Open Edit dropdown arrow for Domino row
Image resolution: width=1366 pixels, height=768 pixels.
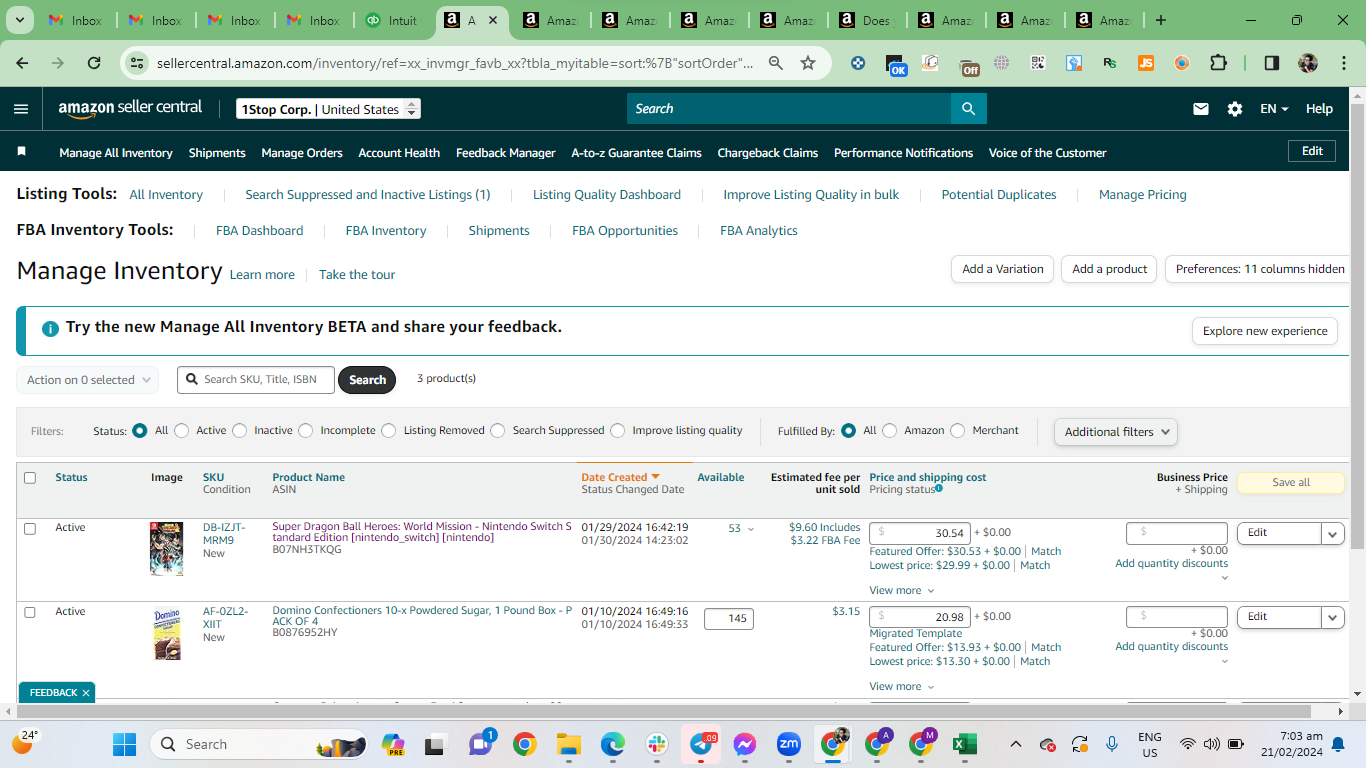(1333, 618)
